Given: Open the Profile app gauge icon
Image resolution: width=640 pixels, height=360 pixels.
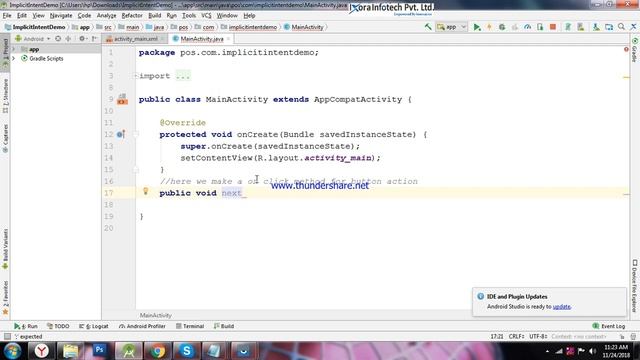Looking at the screenshot, I should click(527, 27).
